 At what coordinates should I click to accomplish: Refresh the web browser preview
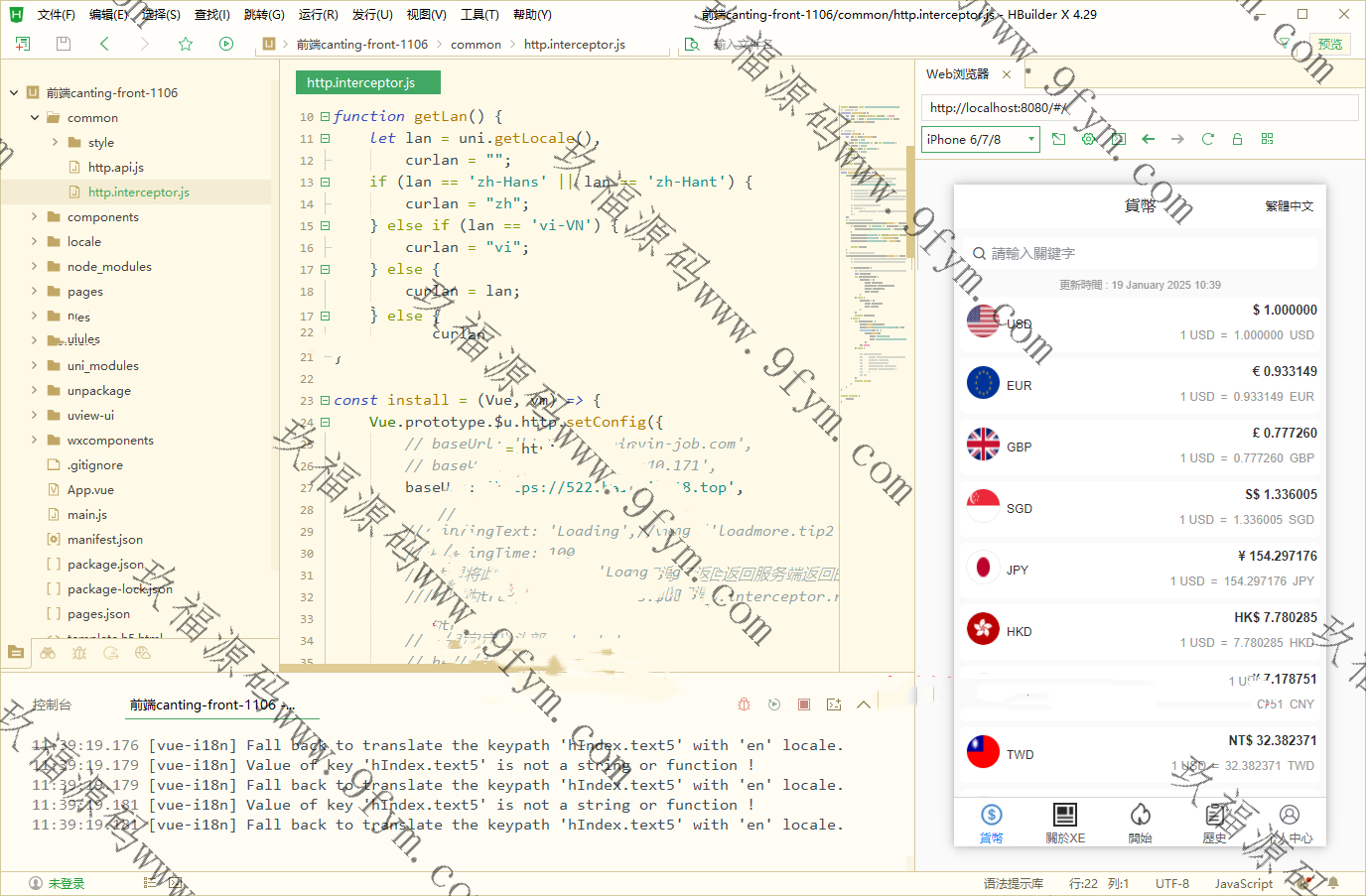1208,139
